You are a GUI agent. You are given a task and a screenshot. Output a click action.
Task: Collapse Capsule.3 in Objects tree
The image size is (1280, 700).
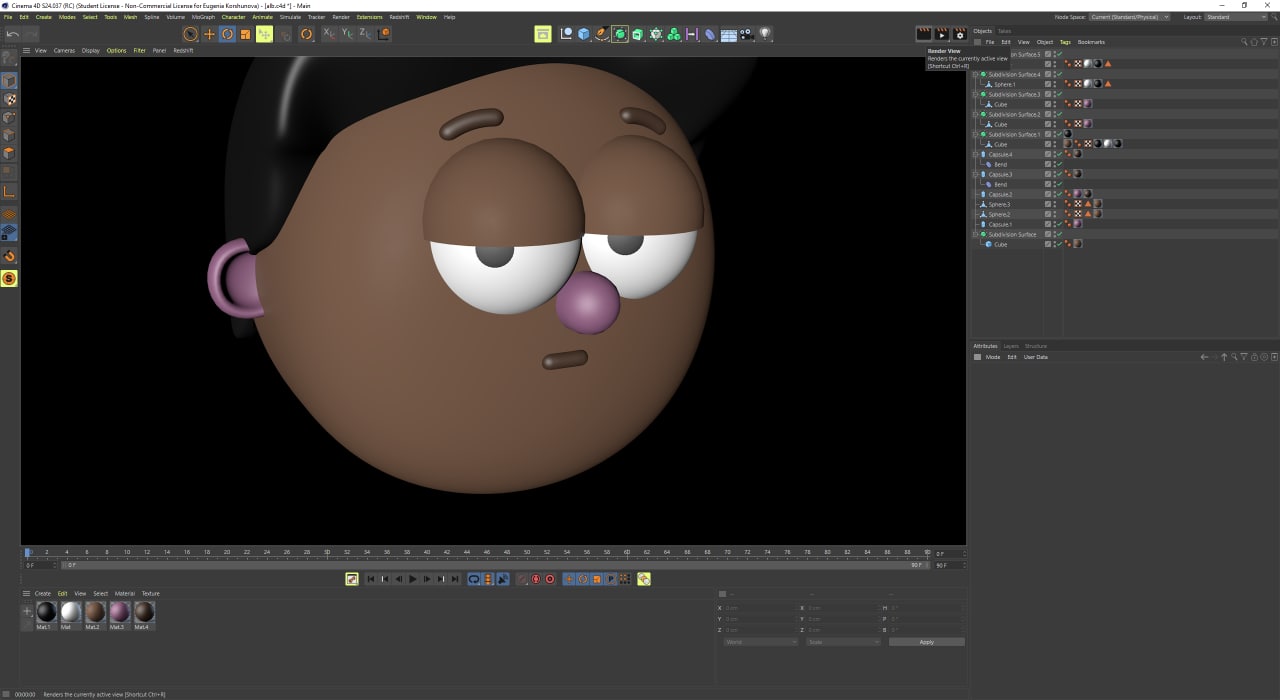pos(975,174)
